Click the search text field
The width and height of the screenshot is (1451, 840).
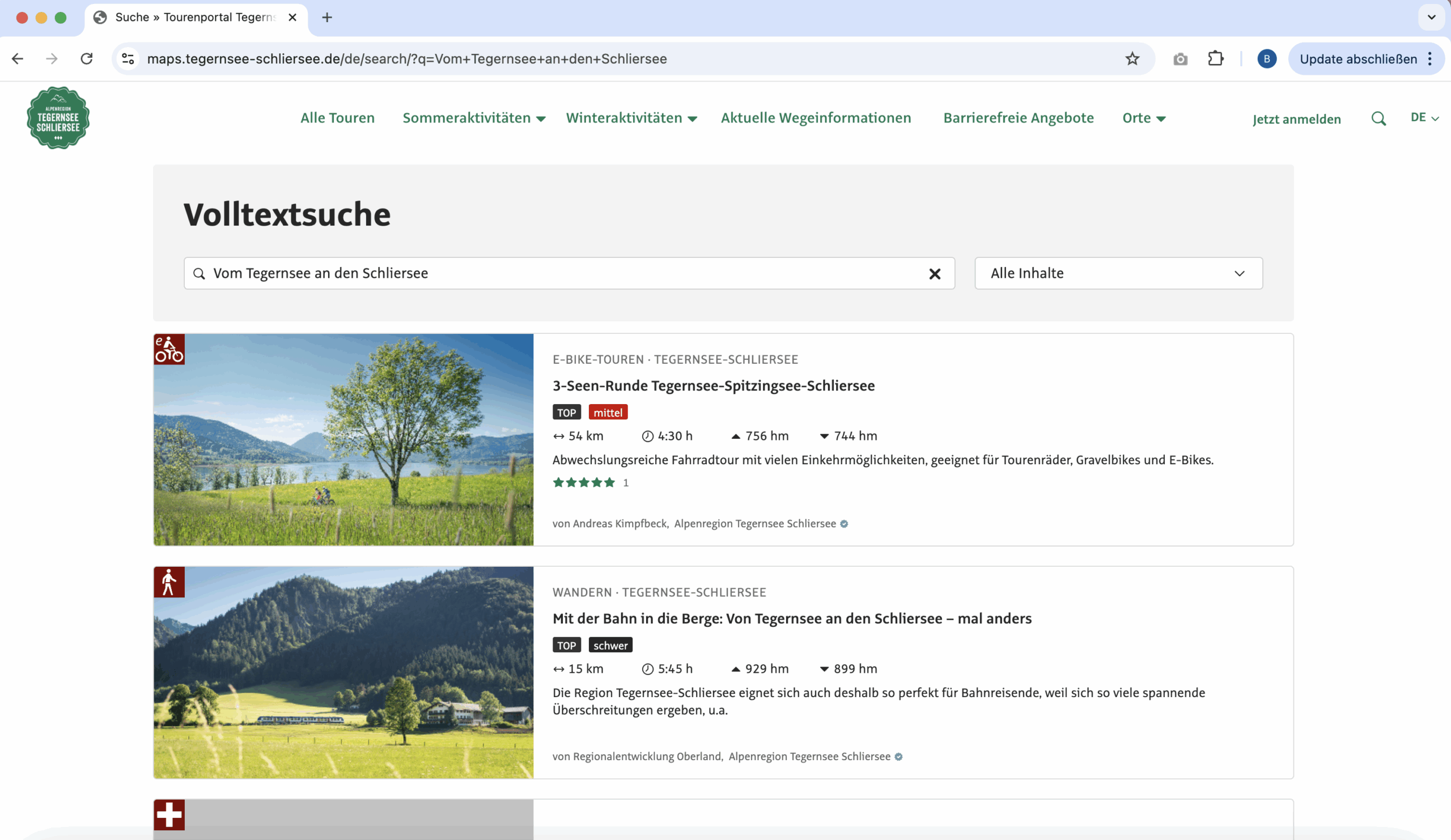click(569, 273)
